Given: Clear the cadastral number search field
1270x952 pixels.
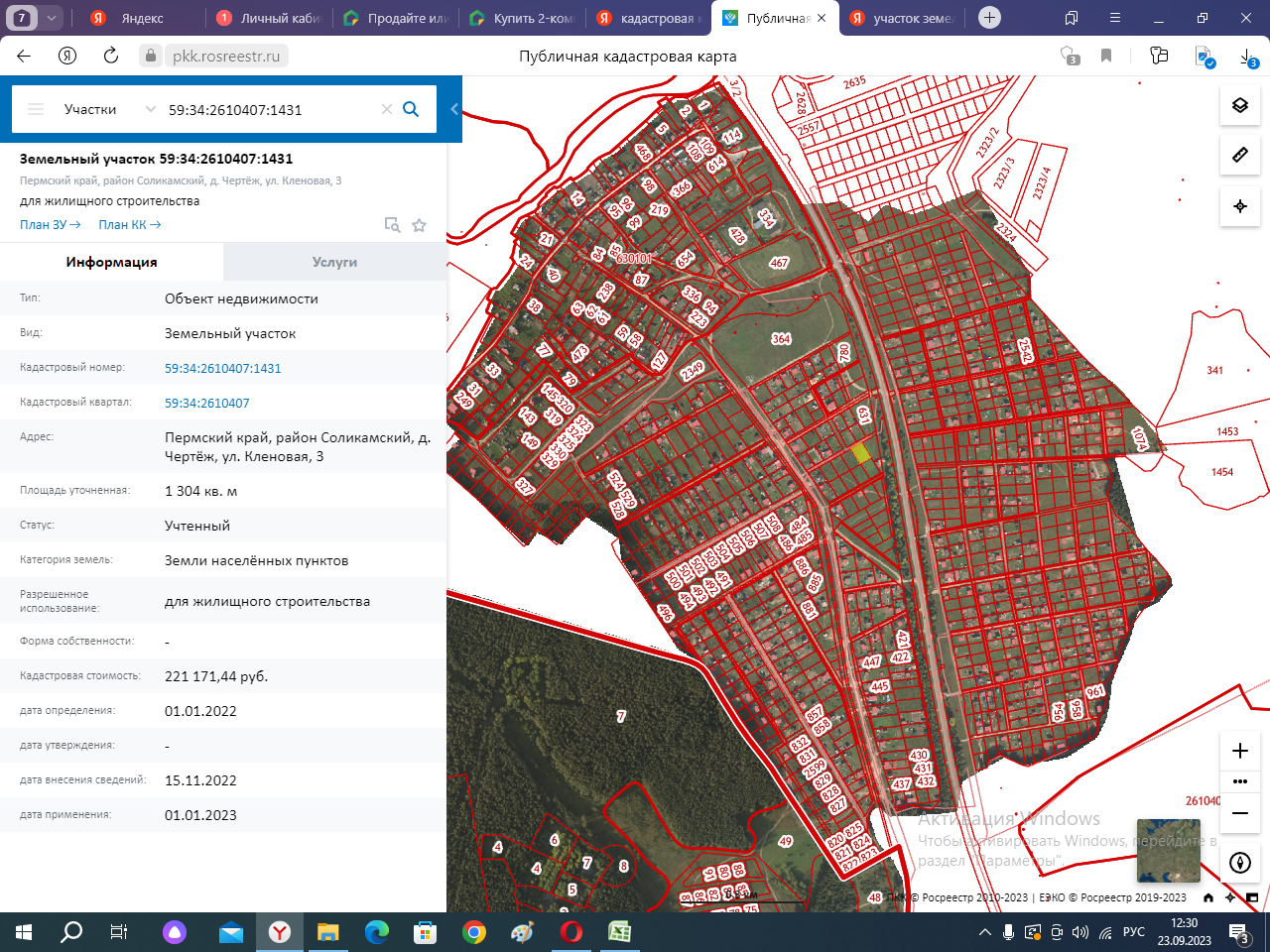Looking at the screenshot, I should 387,109.
